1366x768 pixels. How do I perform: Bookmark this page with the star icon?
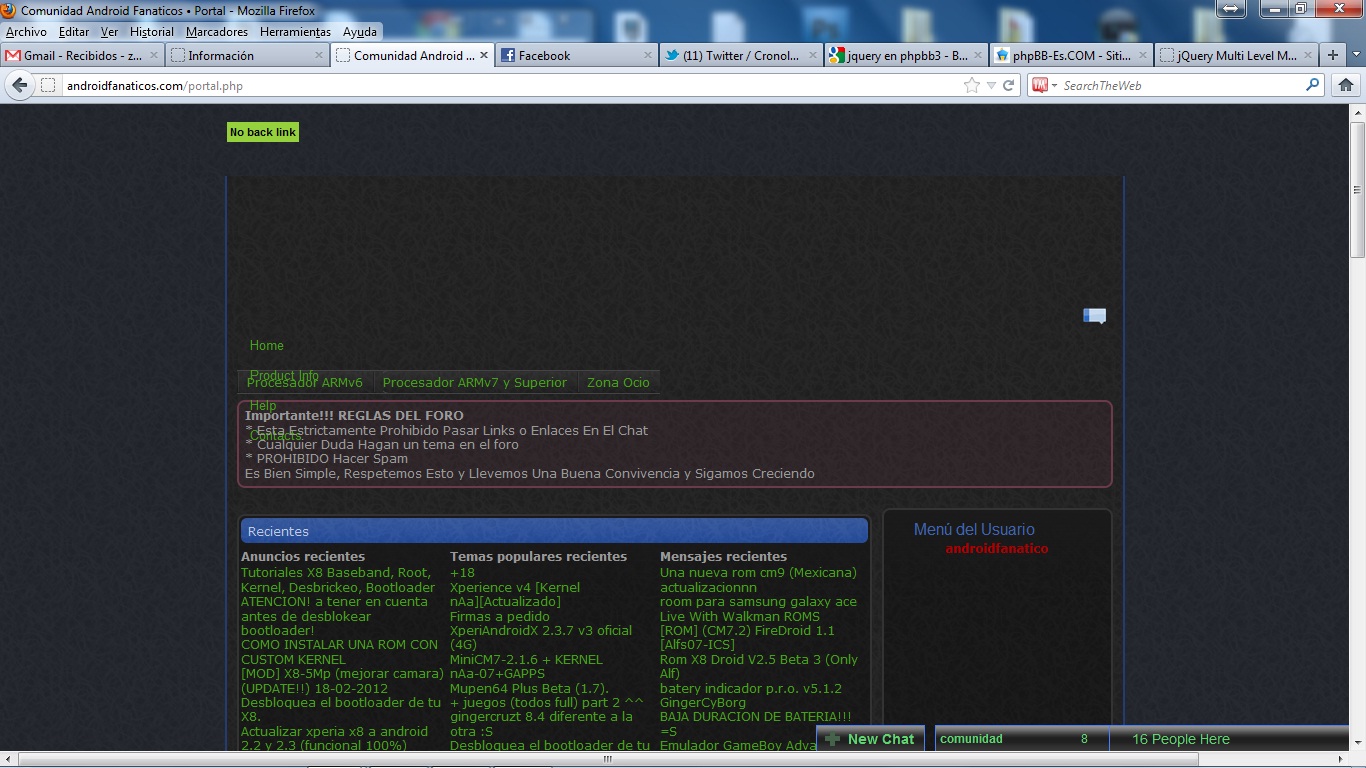[x=971, y=86]
